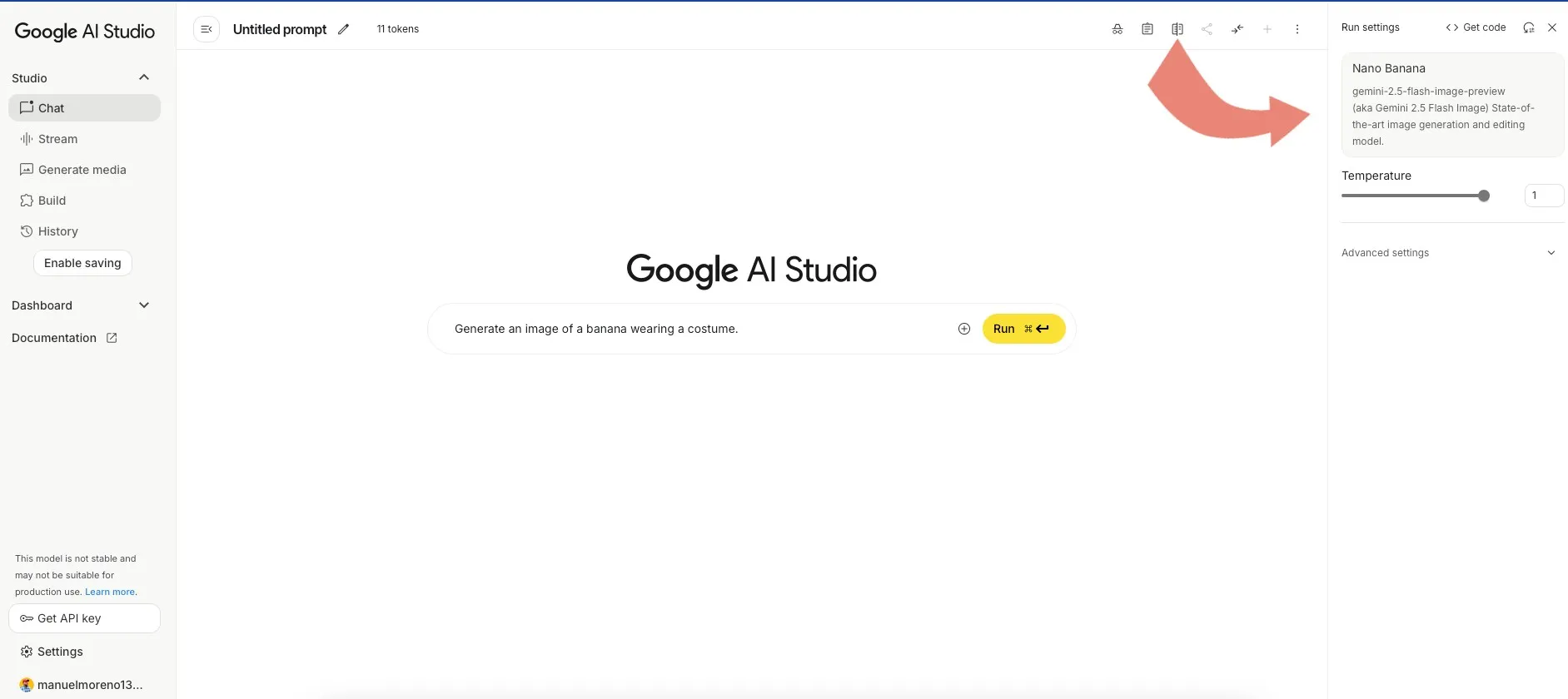Open the Nano Banana model selector card
The height and width of the screenshot is (699, 1568).
(1452, 105)
